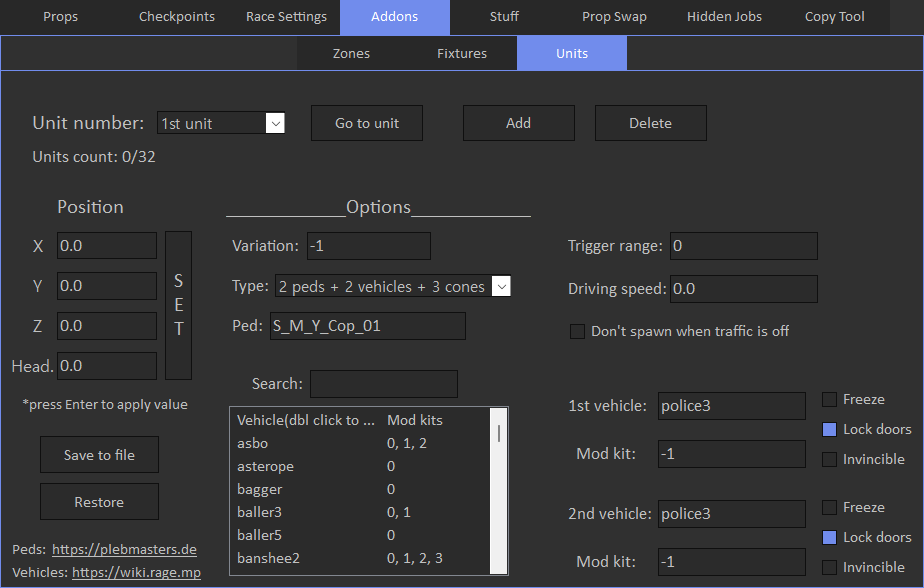
Task: Click the 1st vehicle name field
Action: [731, 406]
